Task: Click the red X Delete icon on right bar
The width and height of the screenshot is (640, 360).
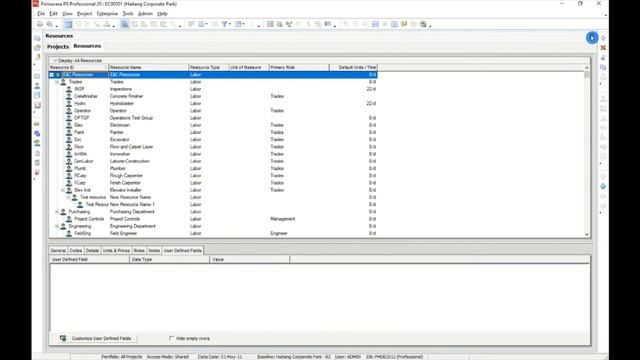Action: click(603, 48)
